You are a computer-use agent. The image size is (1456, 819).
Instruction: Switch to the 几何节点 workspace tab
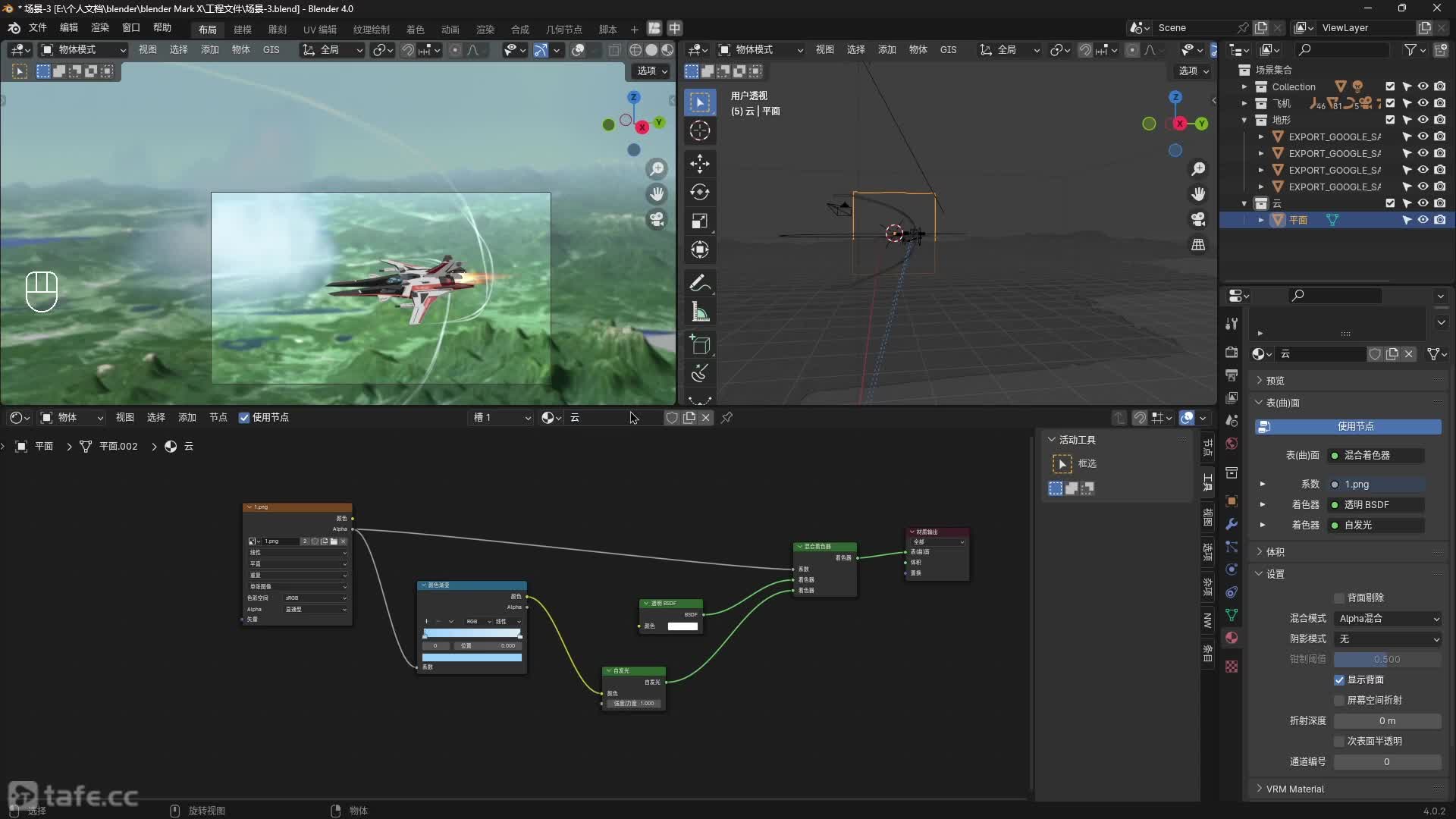(564, 29)
